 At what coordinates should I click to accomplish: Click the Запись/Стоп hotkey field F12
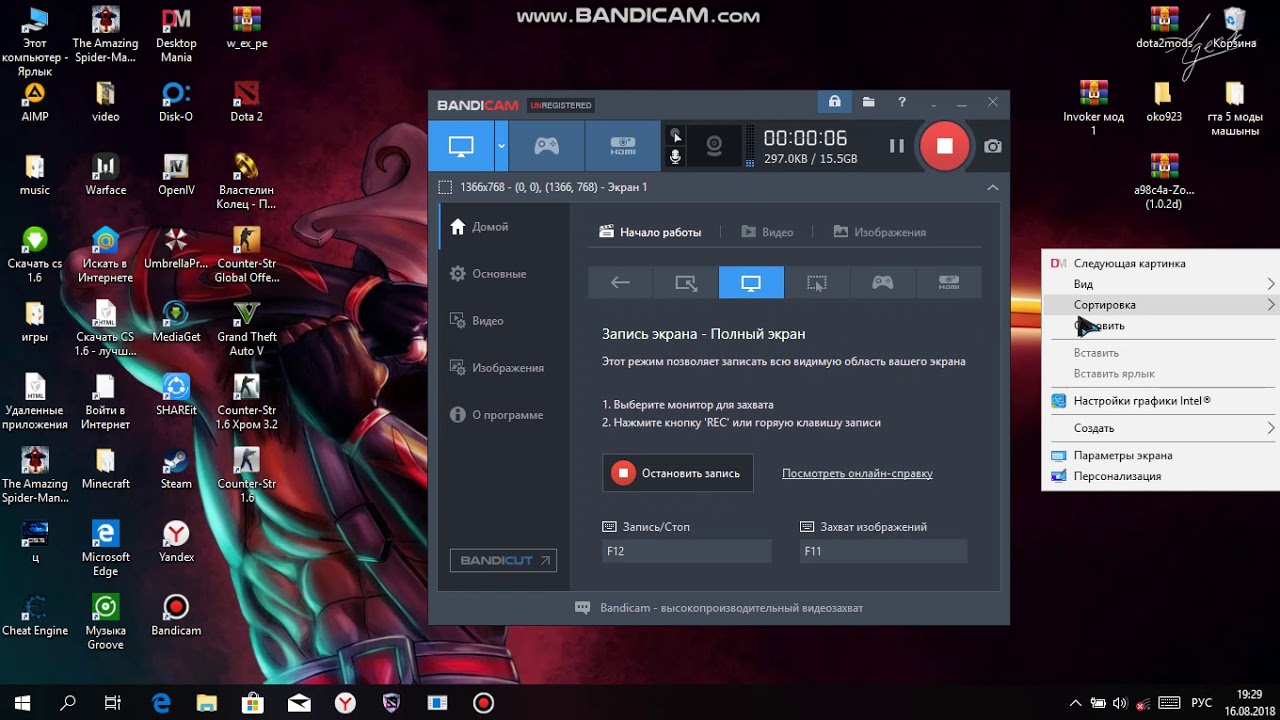pos(686,551)
